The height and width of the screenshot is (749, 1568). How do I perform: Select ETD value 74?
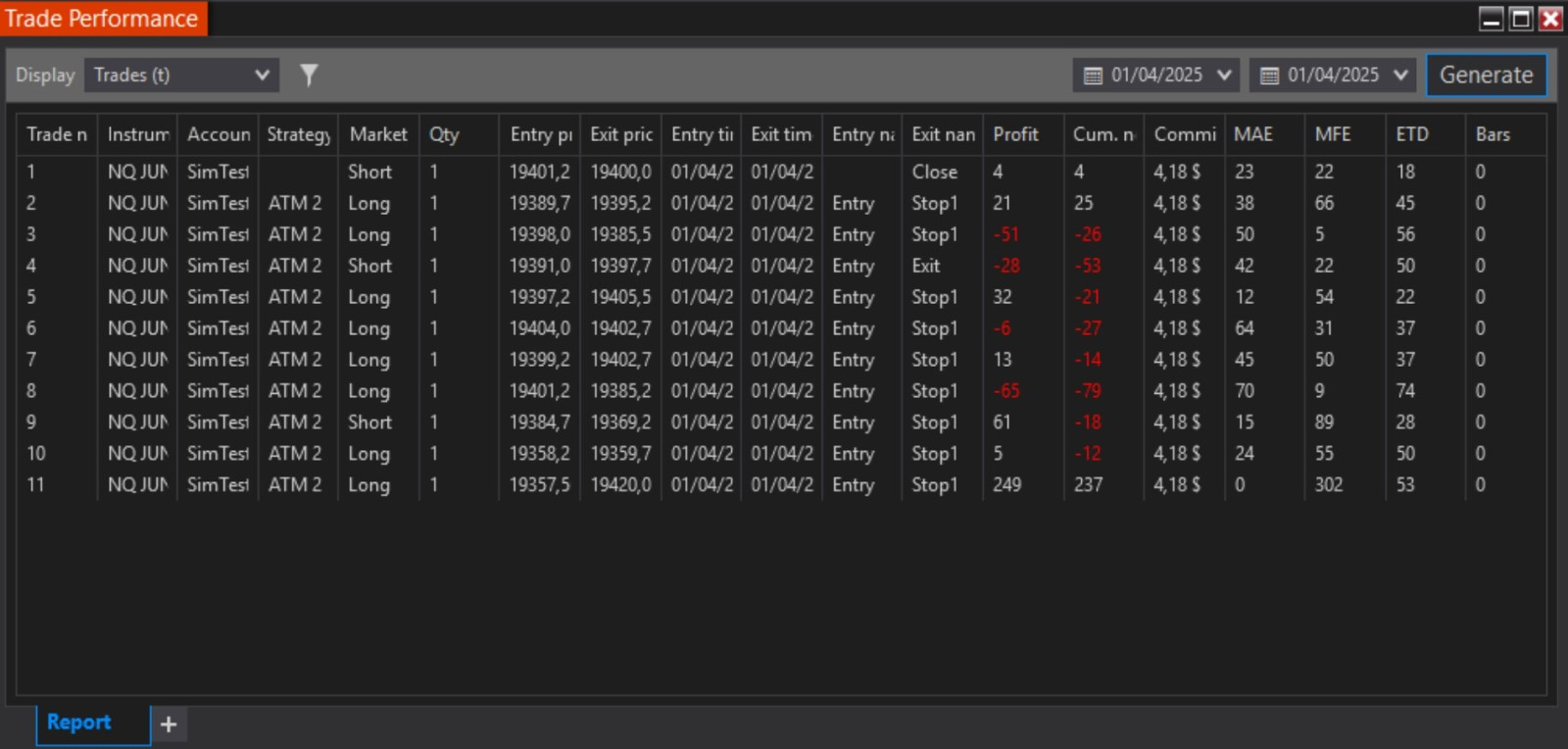pyautogui.click(x=1405, y=391)
